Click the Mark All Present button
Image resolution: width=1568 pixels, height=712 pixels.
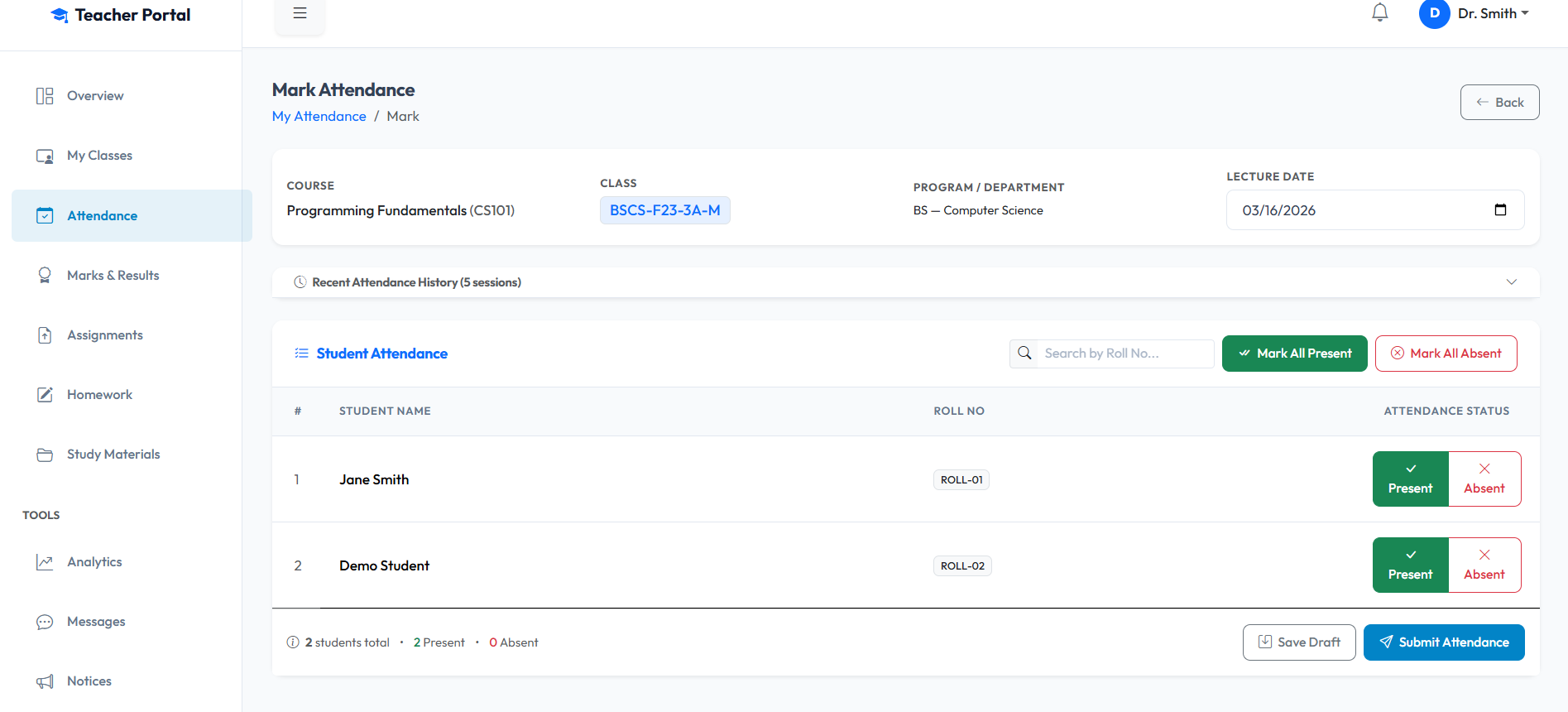[x=1294, y=354]
